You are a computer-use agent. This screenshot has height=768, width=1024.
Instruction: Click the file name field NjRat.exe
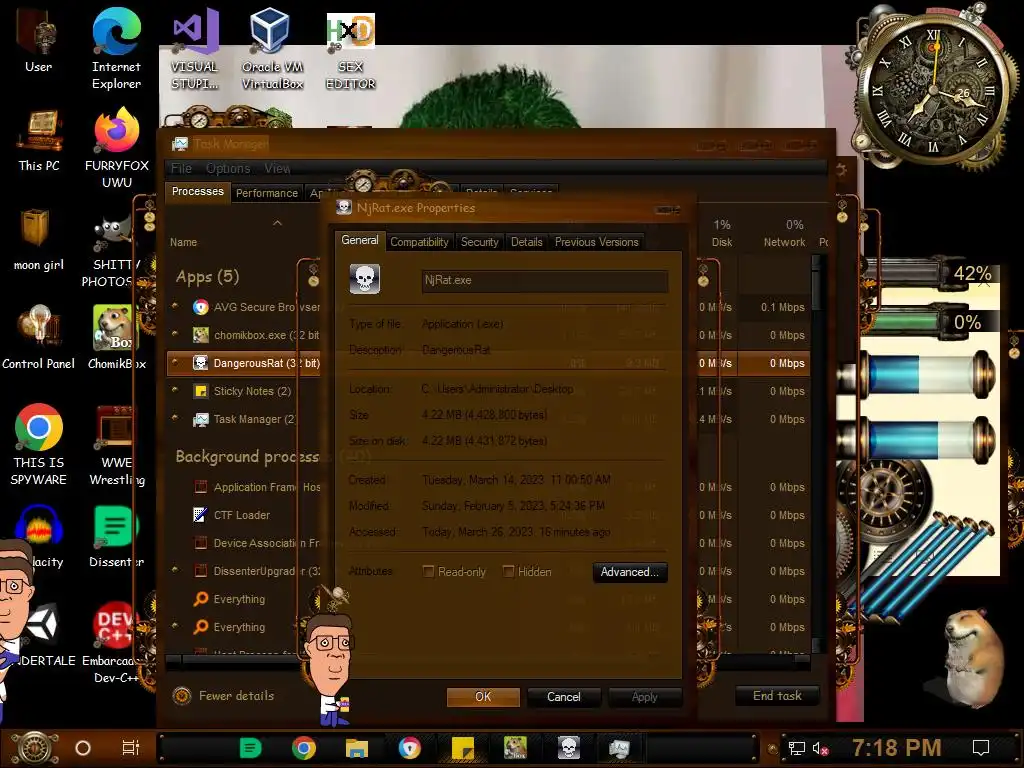click(x=545, y=280)
